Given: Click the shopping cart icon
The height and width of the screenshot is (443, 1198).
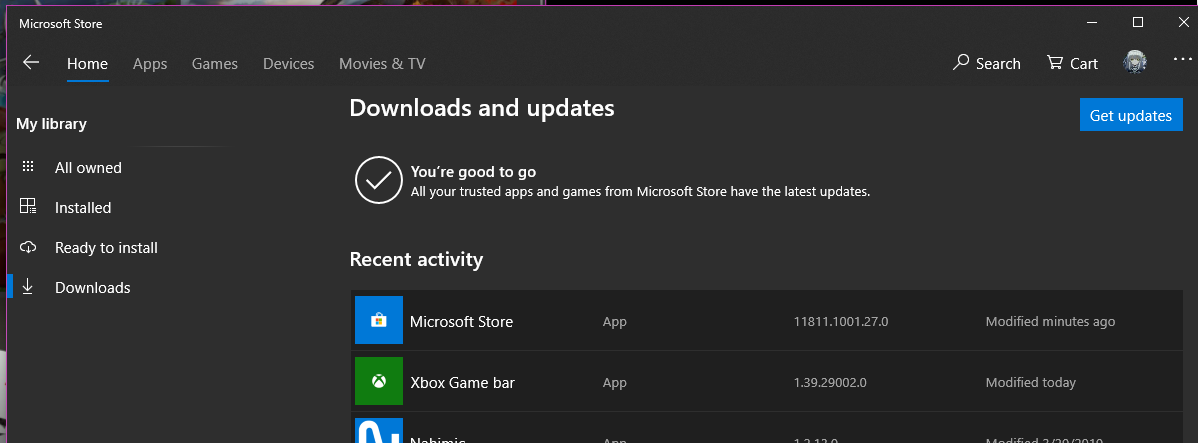Looking at the screenshot, I should click(1055, 63).
